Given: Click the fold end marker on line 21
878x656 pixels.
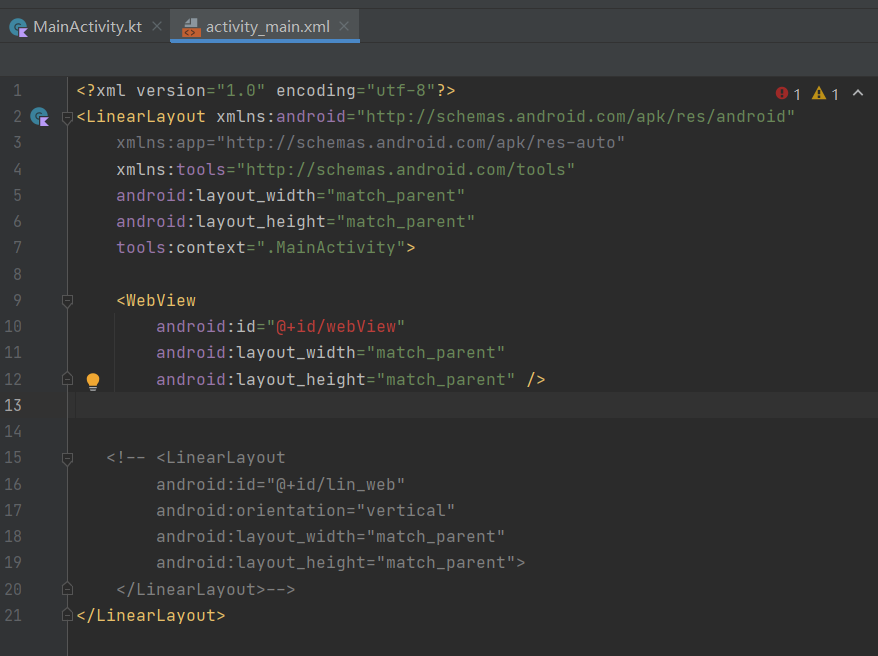Looking at the screenshot, I should click(67, 615).
